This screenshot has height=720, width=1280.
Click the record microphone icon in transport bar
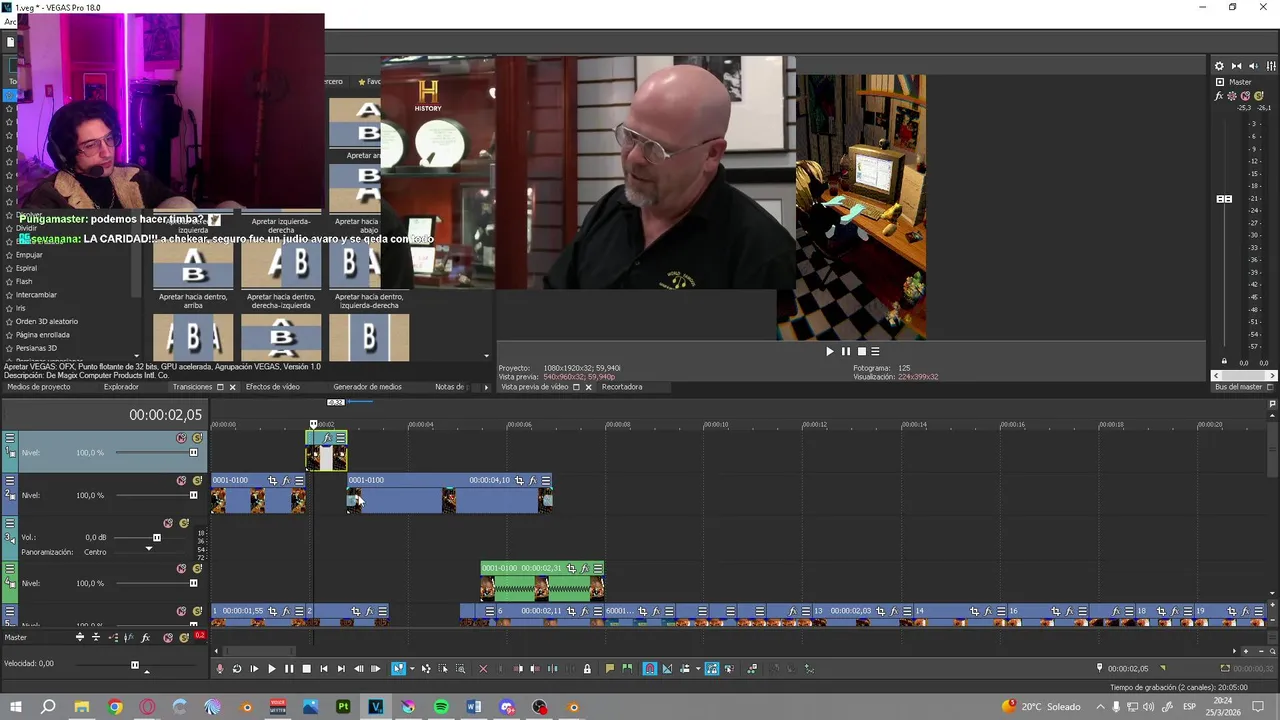pos(219,669)
